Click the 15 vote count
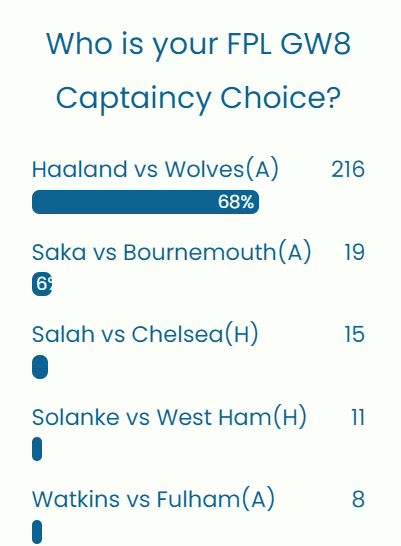Screen dimensions: 401x546 [x=355, y=334]
